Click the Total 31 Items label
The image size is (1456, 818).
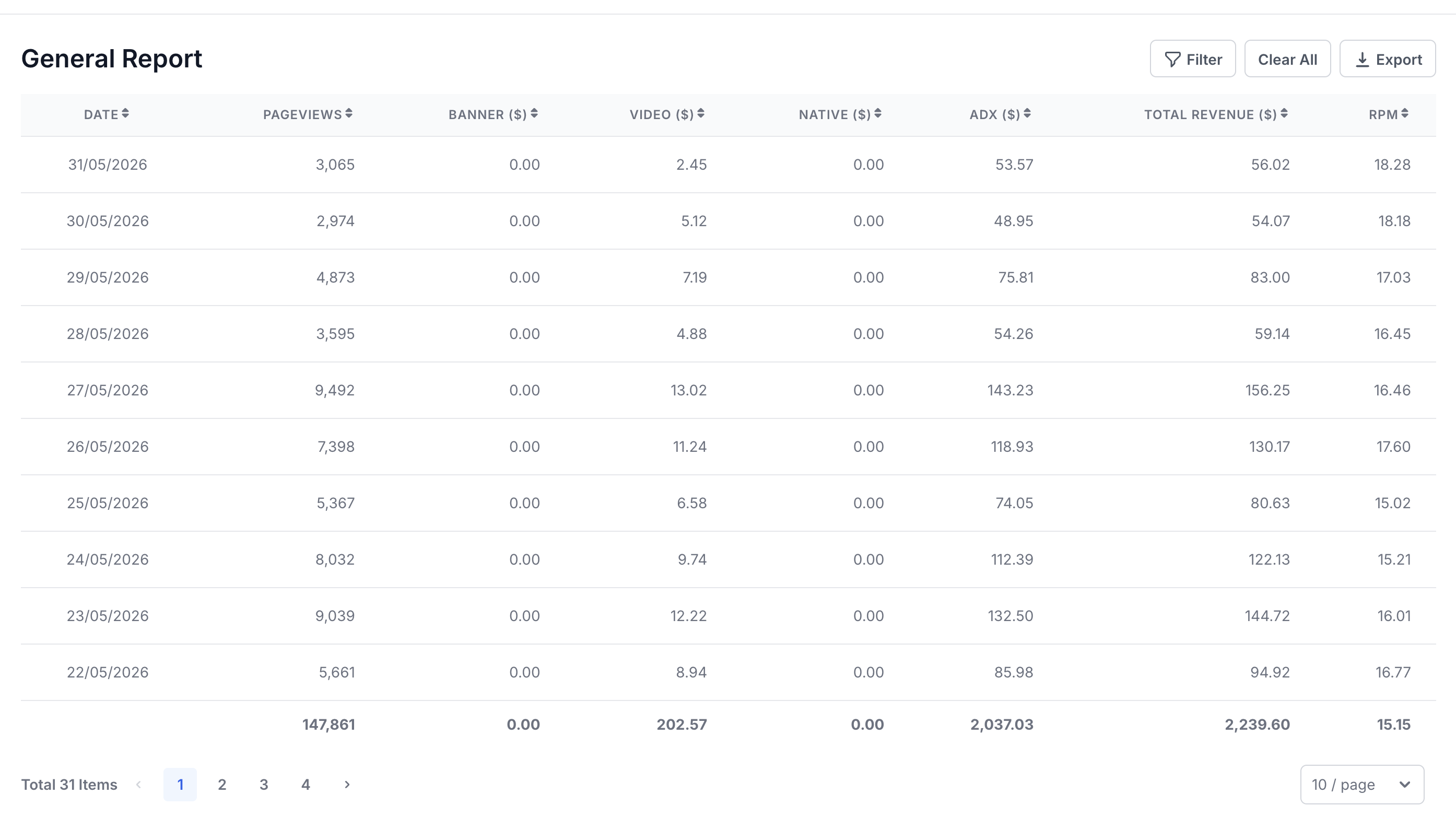[69, 785]
